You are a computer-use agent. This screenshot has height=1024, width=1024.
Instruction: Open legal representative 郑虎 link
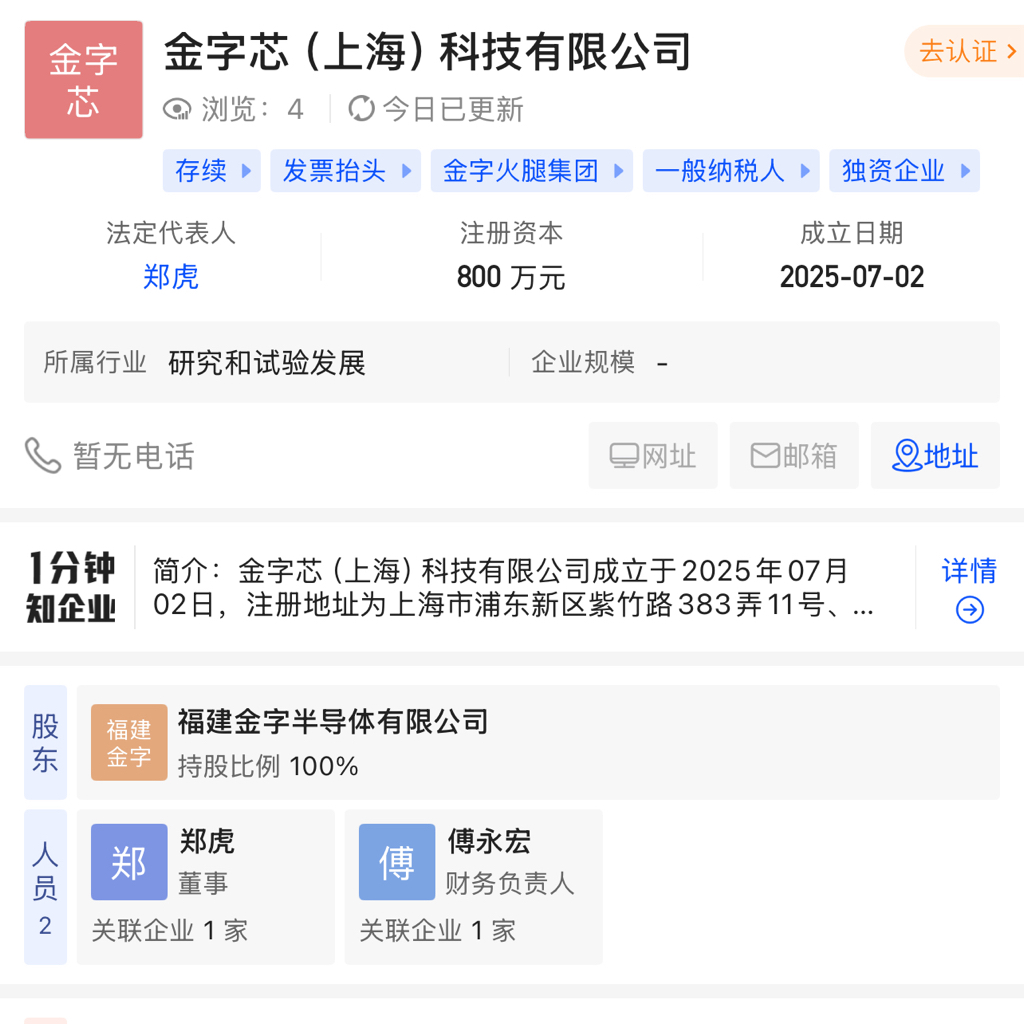pos(170,276)
